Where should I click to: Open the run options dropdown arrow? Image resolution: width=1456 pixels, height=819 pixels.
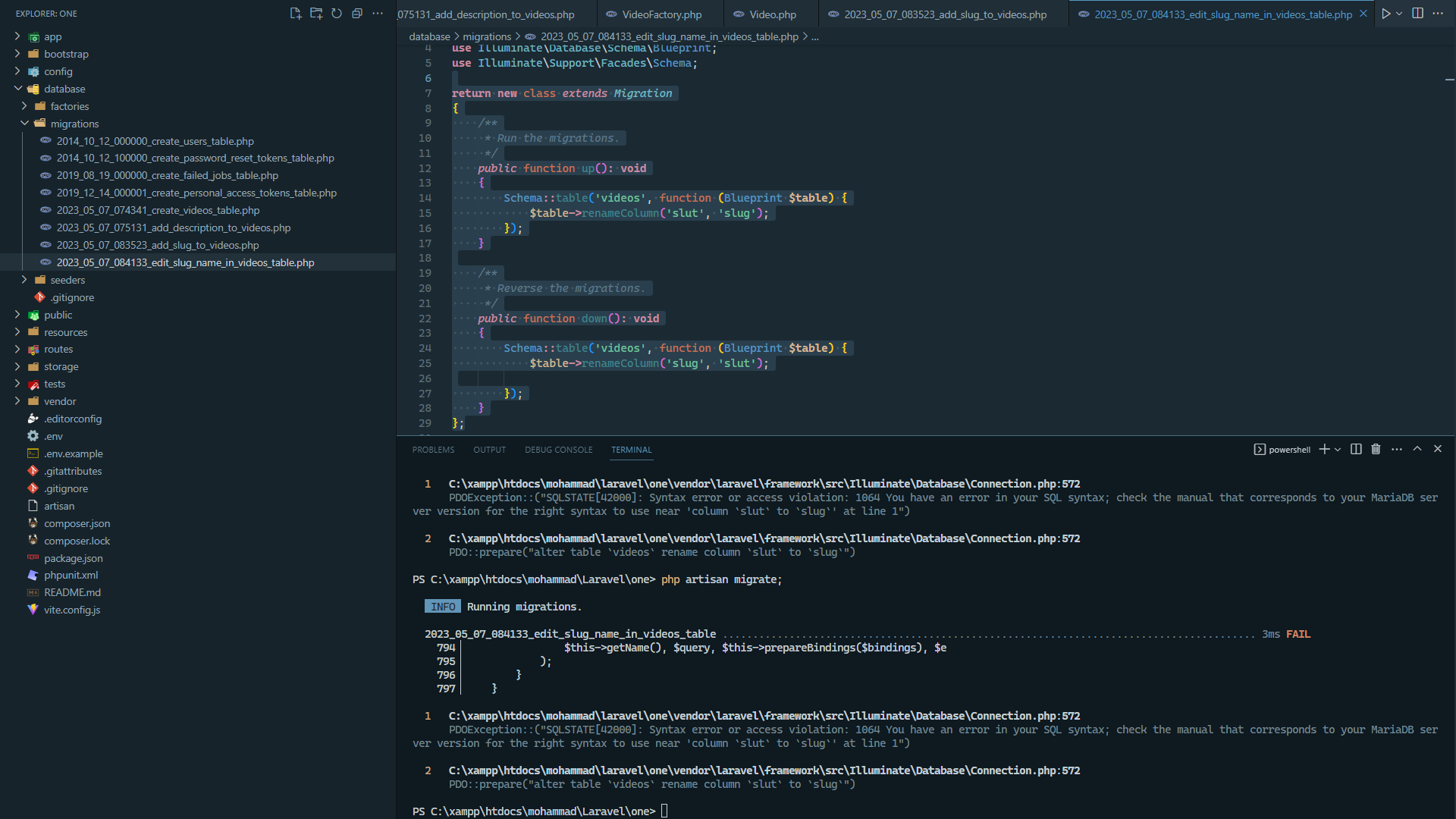coord(1399,14)
